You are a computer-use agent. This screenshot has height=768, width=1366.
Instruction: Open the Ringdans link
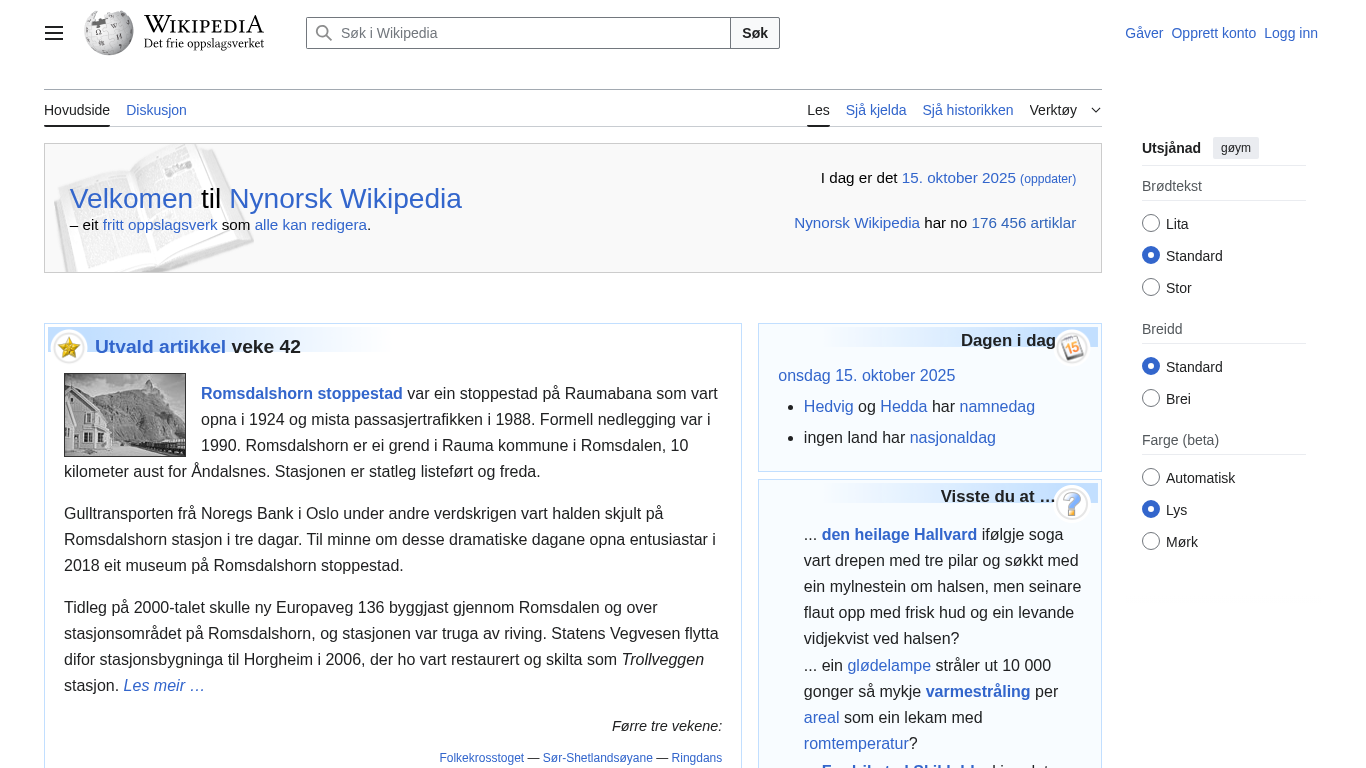click(697, 758)
